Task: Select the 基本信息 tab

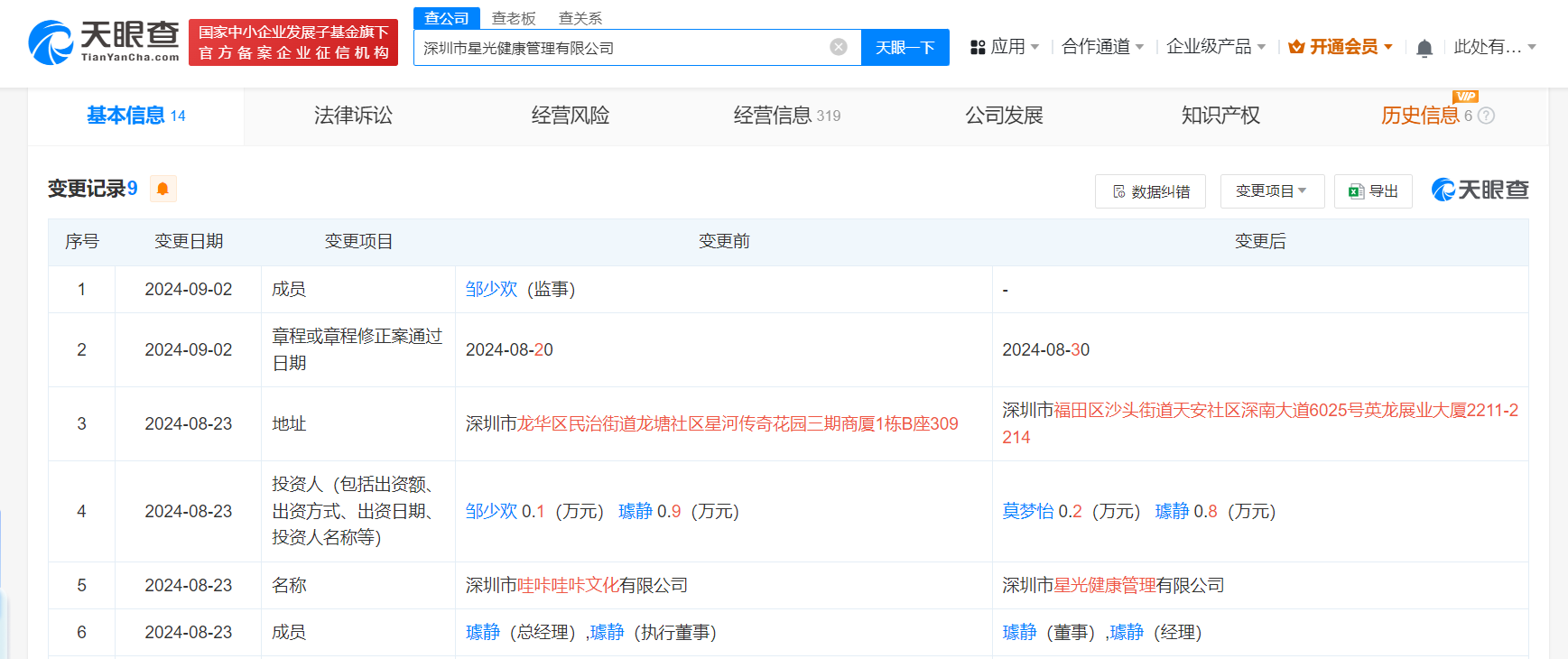Action: 136,116
